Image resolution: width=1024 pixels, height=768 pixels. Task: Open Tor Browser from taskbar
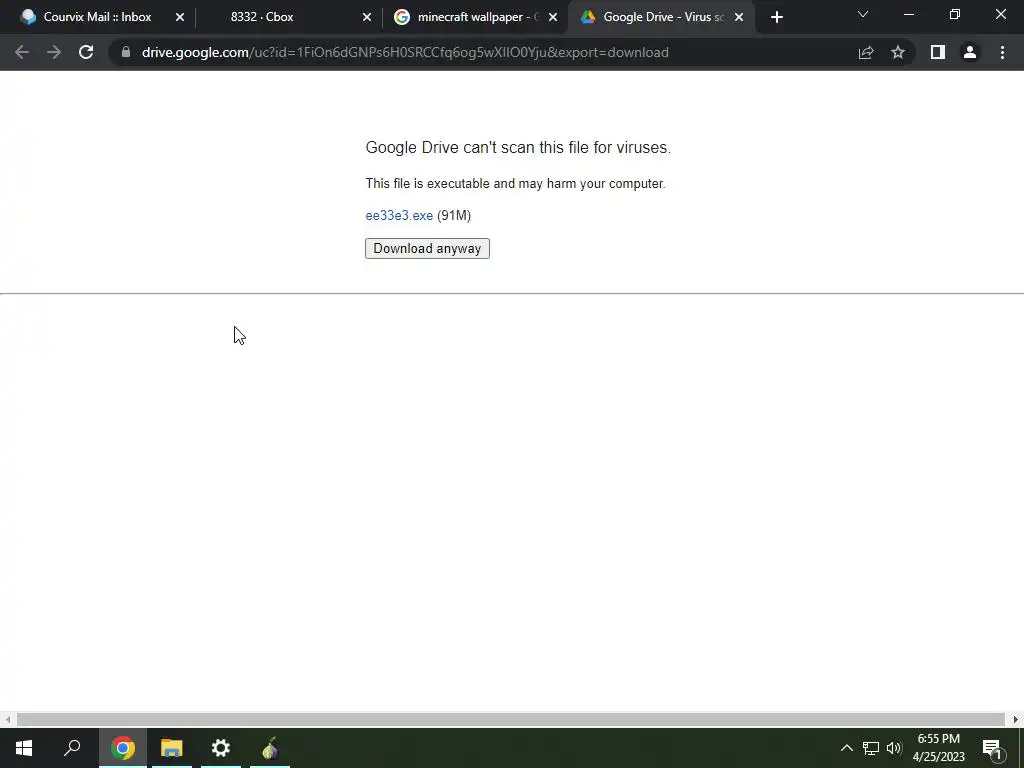pyautogui.click(x=270, y=748)
